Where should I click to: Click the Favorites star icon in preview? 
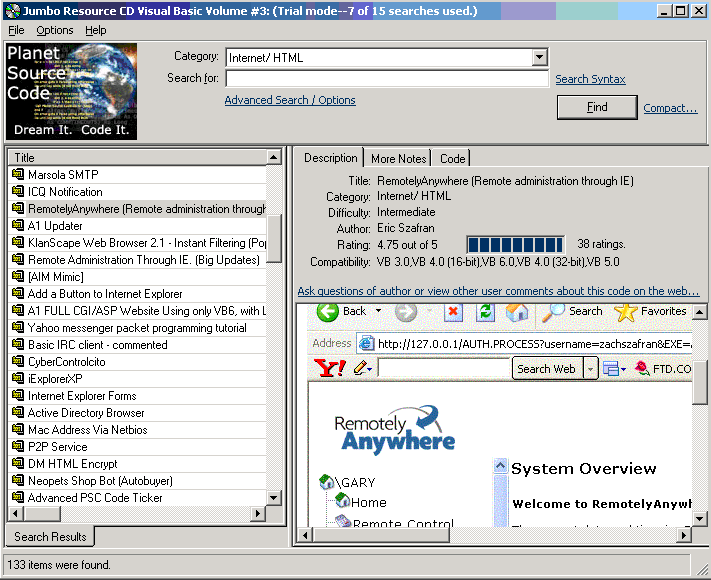coord(625,312)
